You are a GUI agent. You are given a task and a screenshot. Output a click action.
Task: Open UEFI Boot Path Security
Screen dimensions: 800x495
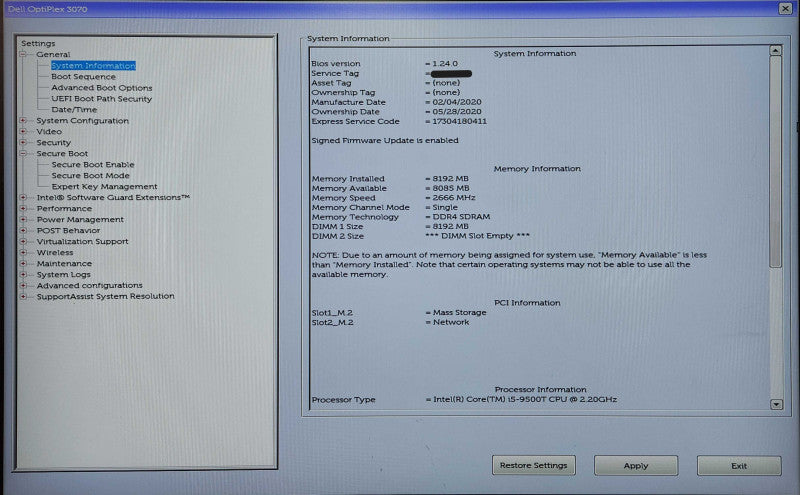(102, 99)
